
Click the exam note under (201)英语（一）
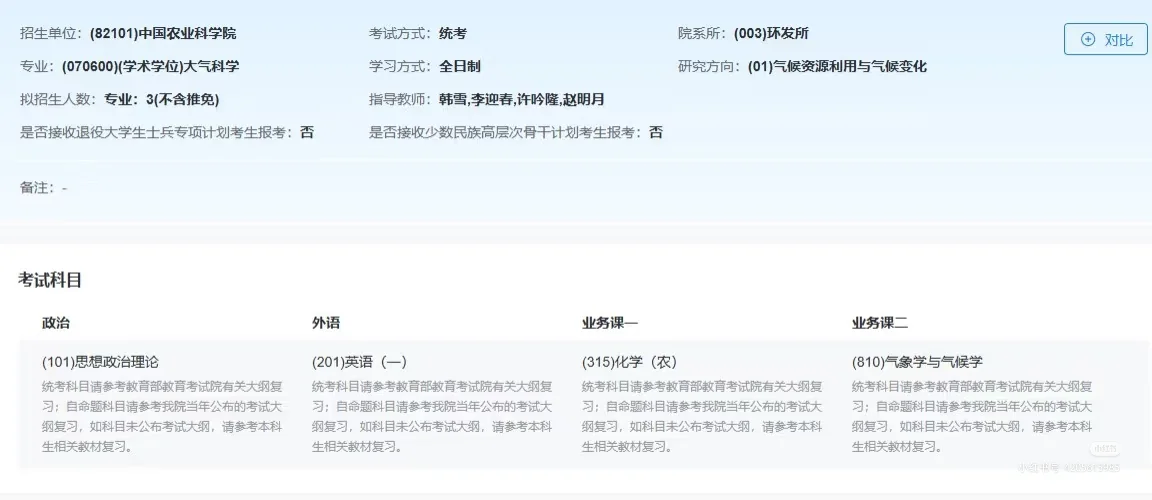click(x=433, y=416)
